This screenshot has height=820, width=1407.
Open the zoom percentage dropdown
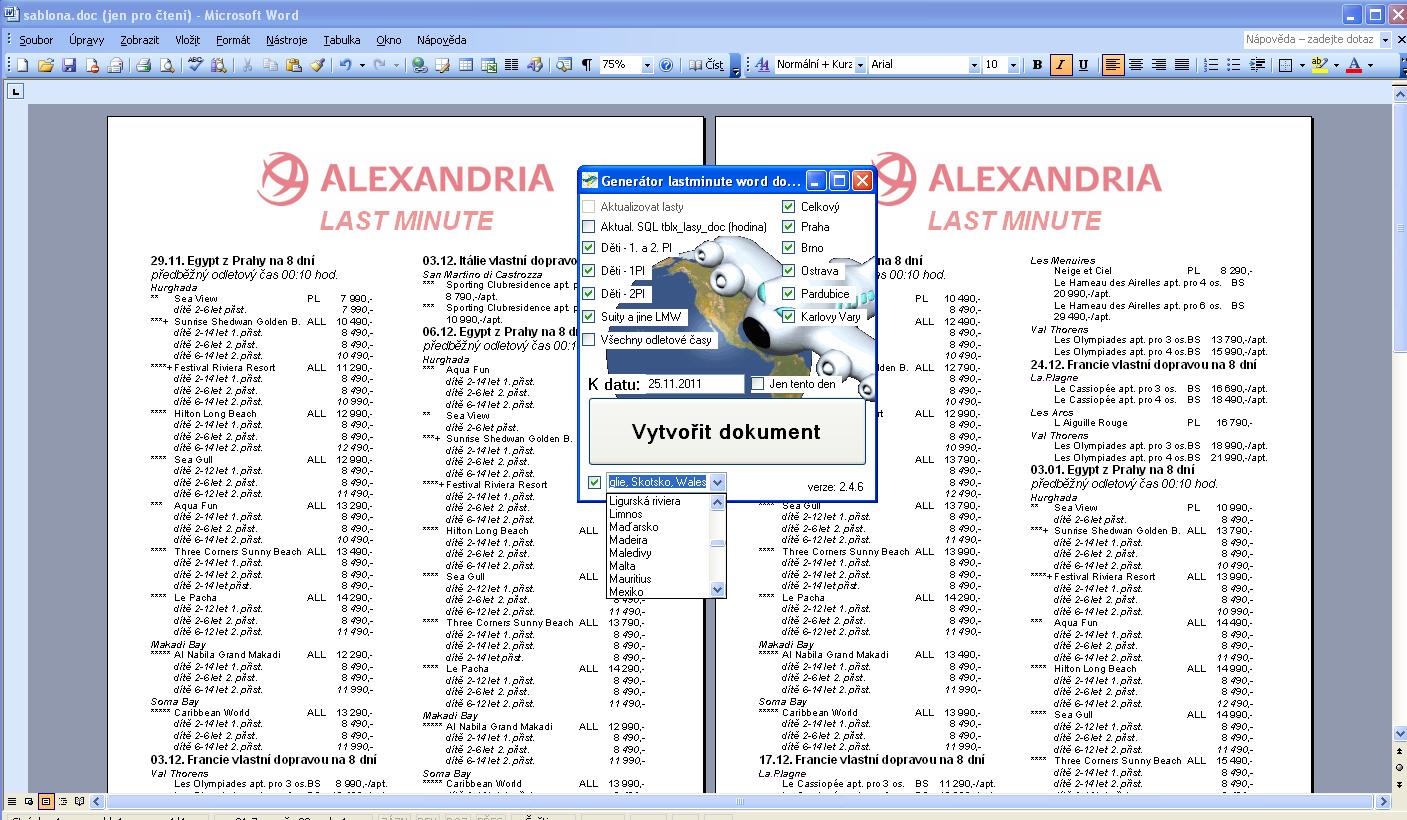(646, 65)
